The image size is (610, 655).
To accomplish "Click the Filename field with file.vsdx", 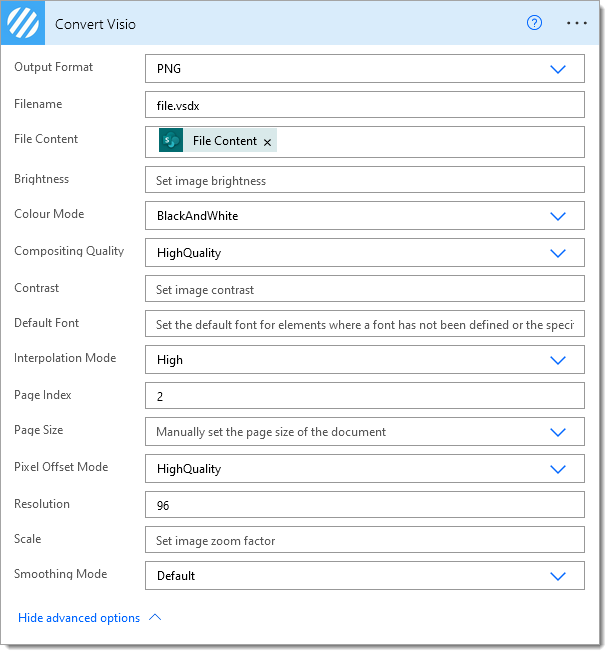I will 365,105.
